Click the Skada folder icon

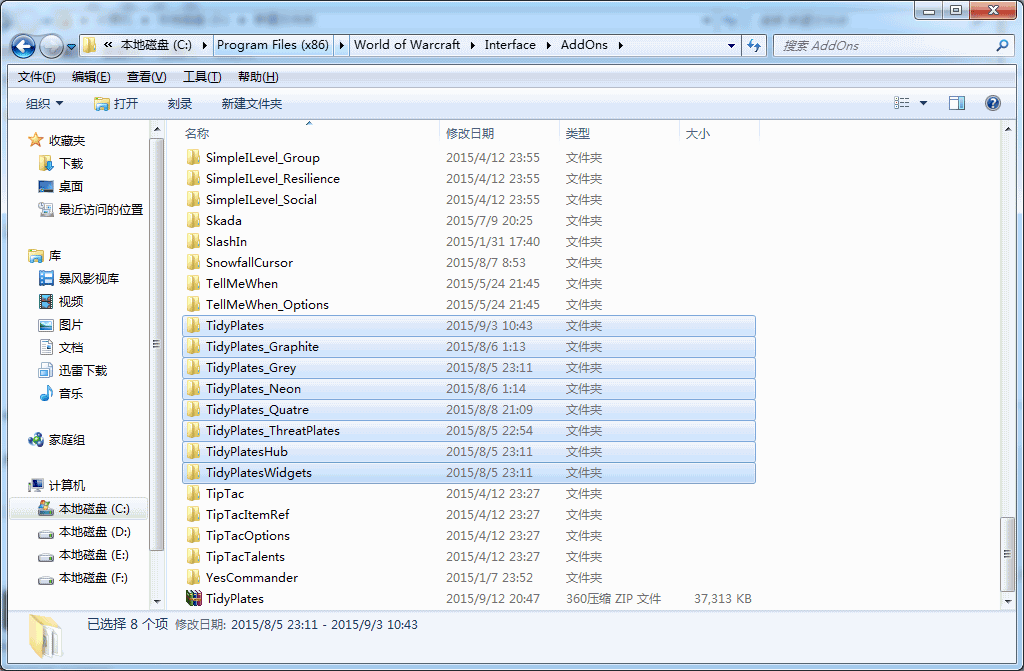coord(194,220)
